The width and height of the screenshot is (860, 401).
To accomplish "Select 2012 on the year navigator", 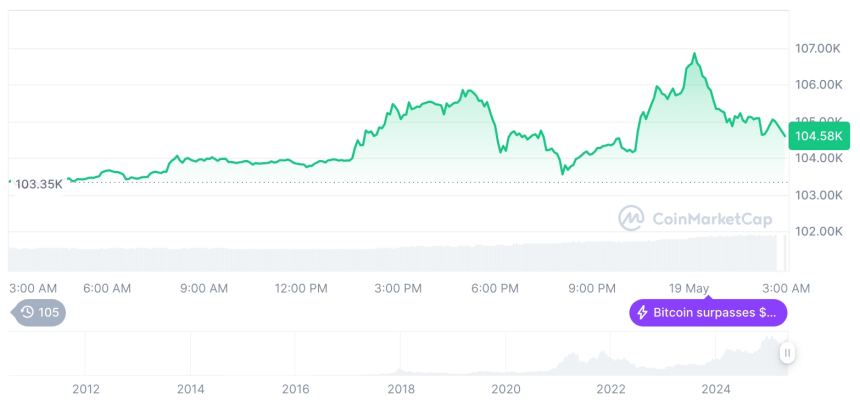I will (86, 389).
